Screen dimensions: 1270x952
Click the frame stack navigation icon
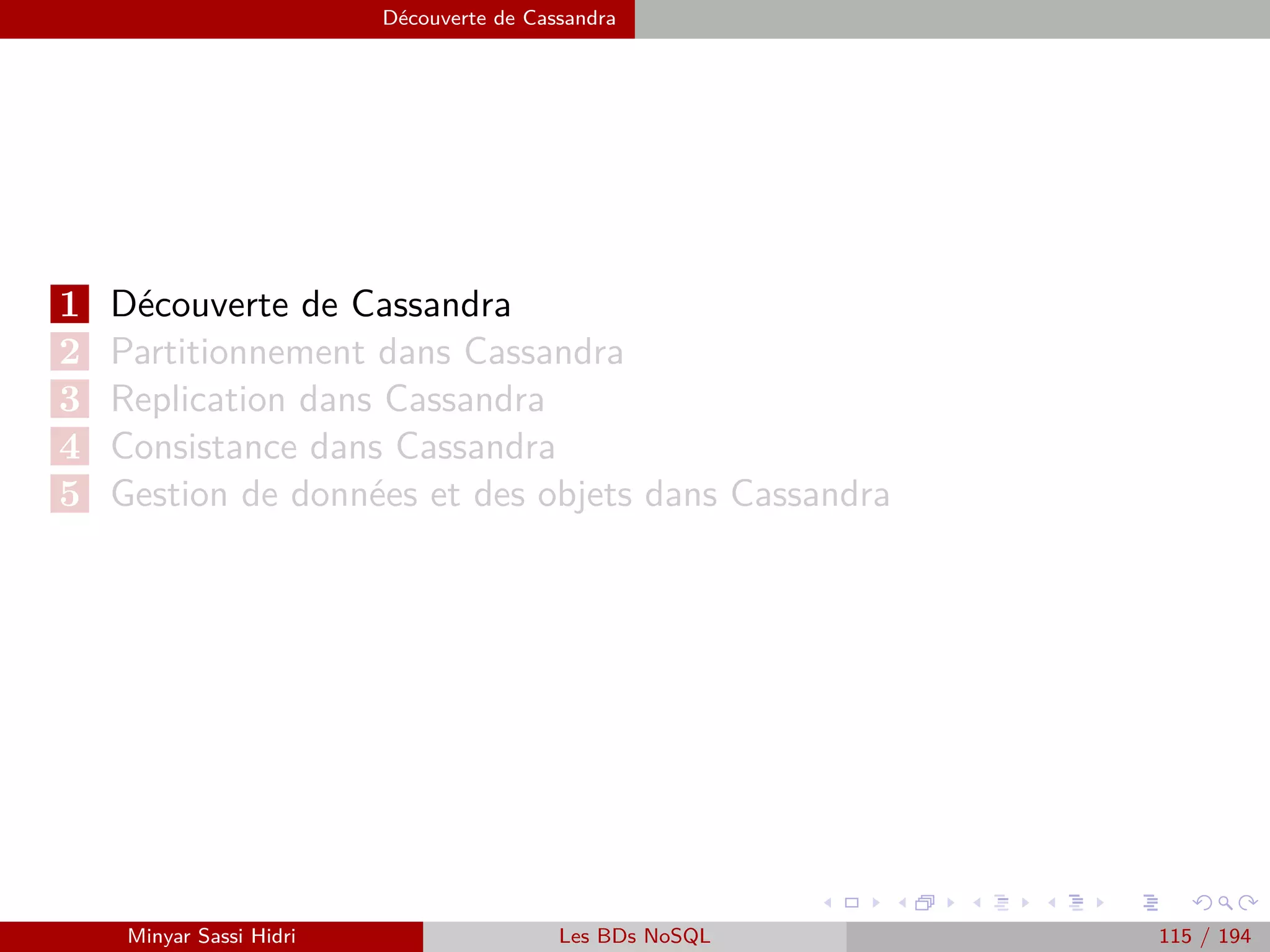925,903
